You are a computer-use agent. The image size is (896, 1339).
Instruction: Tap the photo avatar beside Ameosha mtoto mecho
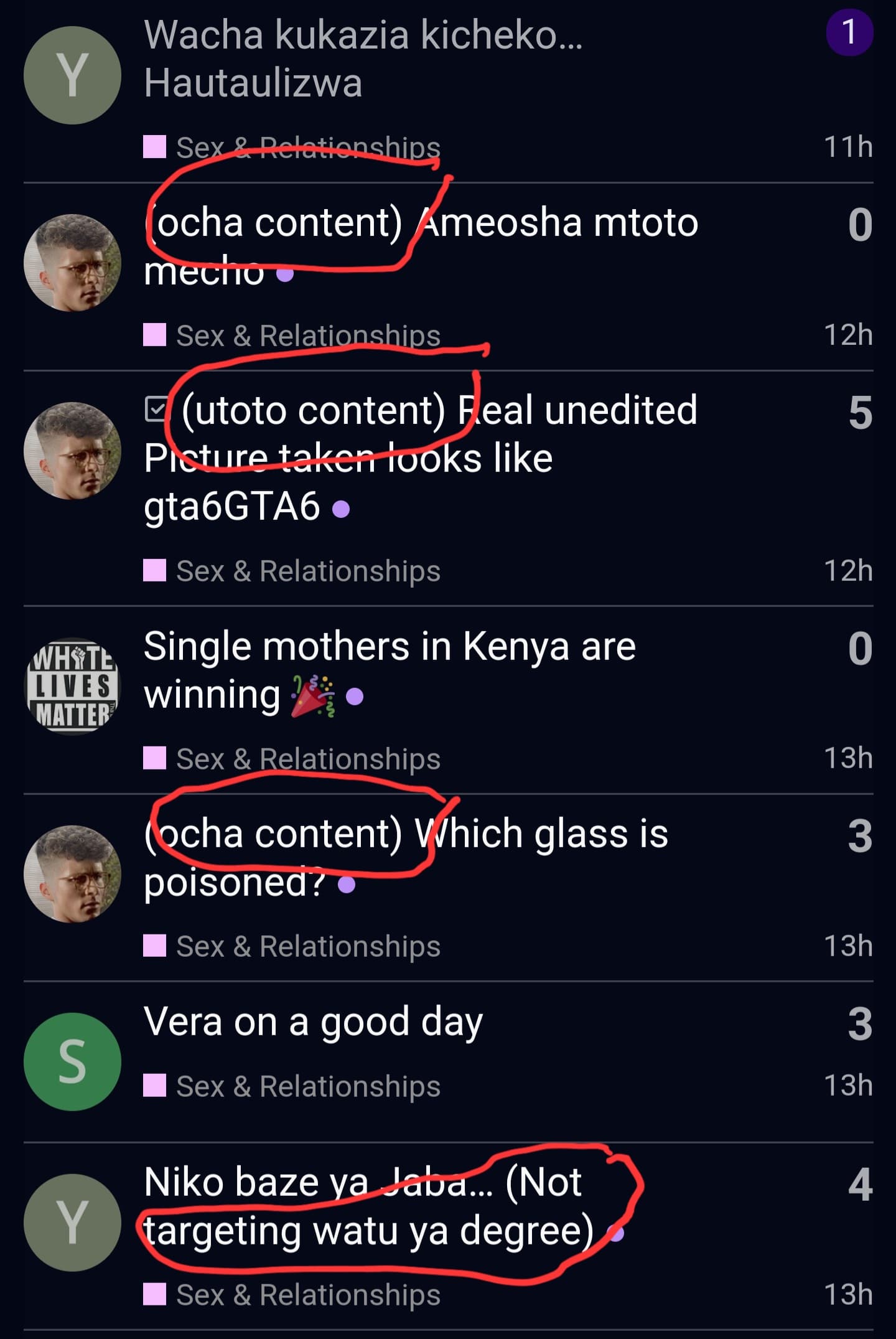pyautogui.click(x=72, y=263)
